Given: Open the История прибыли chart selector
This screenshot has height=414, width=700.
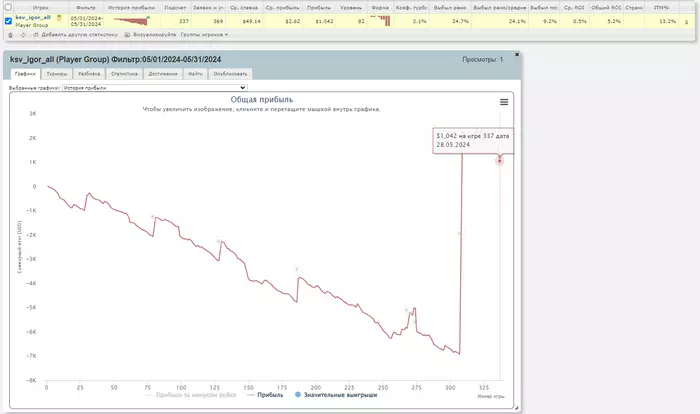Looking at the screenshot, I should tap(154, 88).
